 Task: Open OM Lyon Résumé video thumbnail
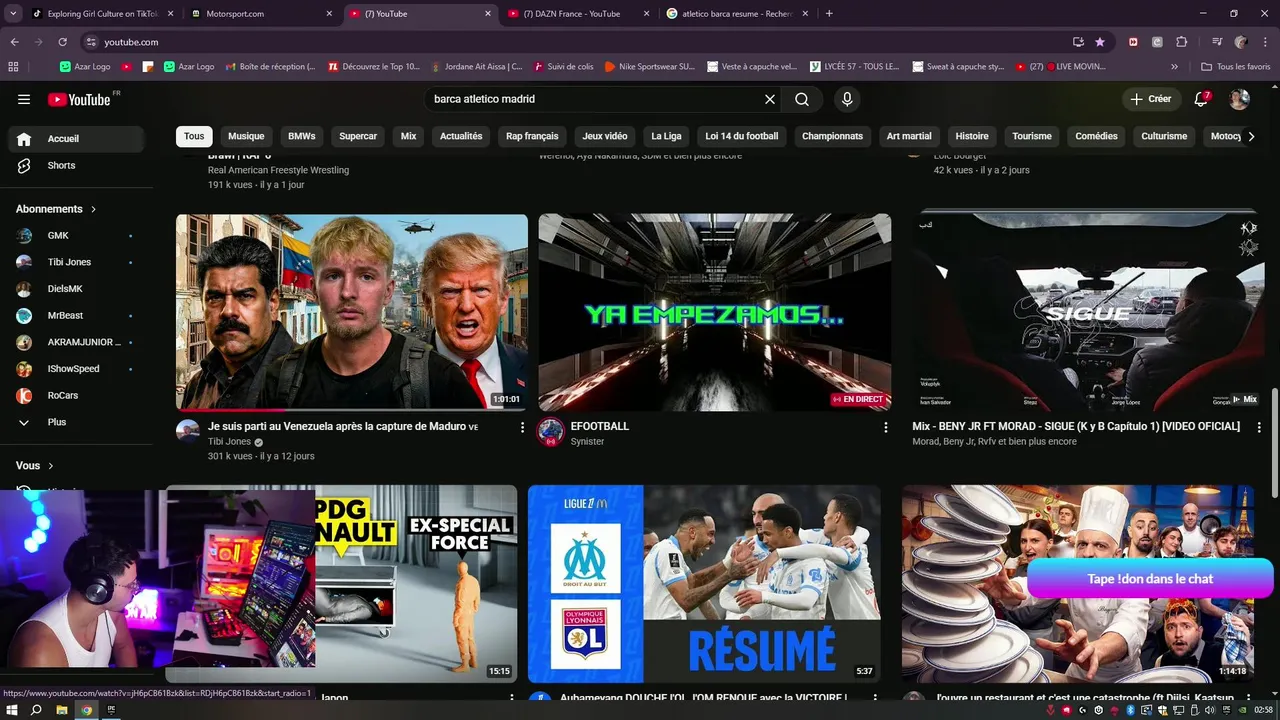(x=704, y=584)
